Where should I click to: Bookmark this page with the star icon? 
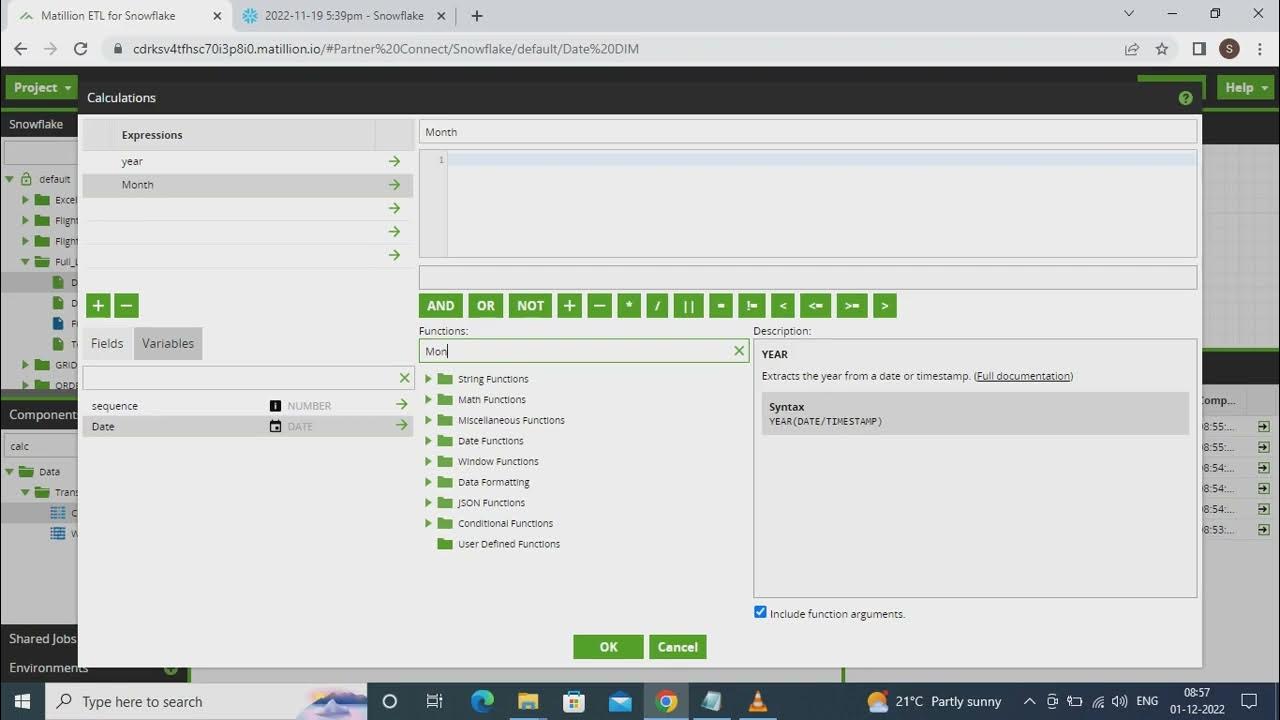[x=1162, y=49]
